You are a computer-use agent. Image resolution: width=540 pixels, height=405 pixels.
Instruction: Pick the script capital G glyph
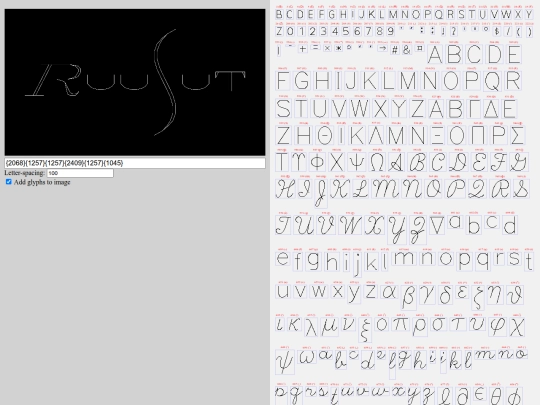(518, 162)
